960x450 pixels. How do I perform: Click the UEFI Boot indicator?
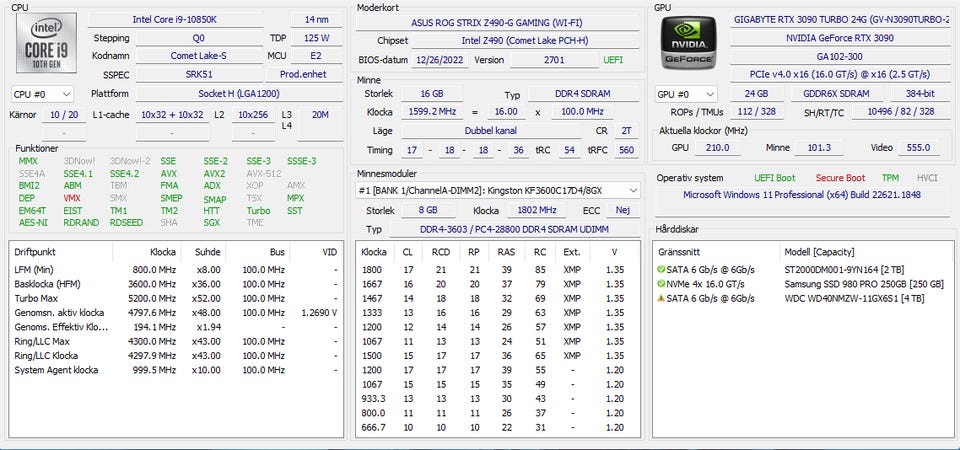click(x=776, y=178)
